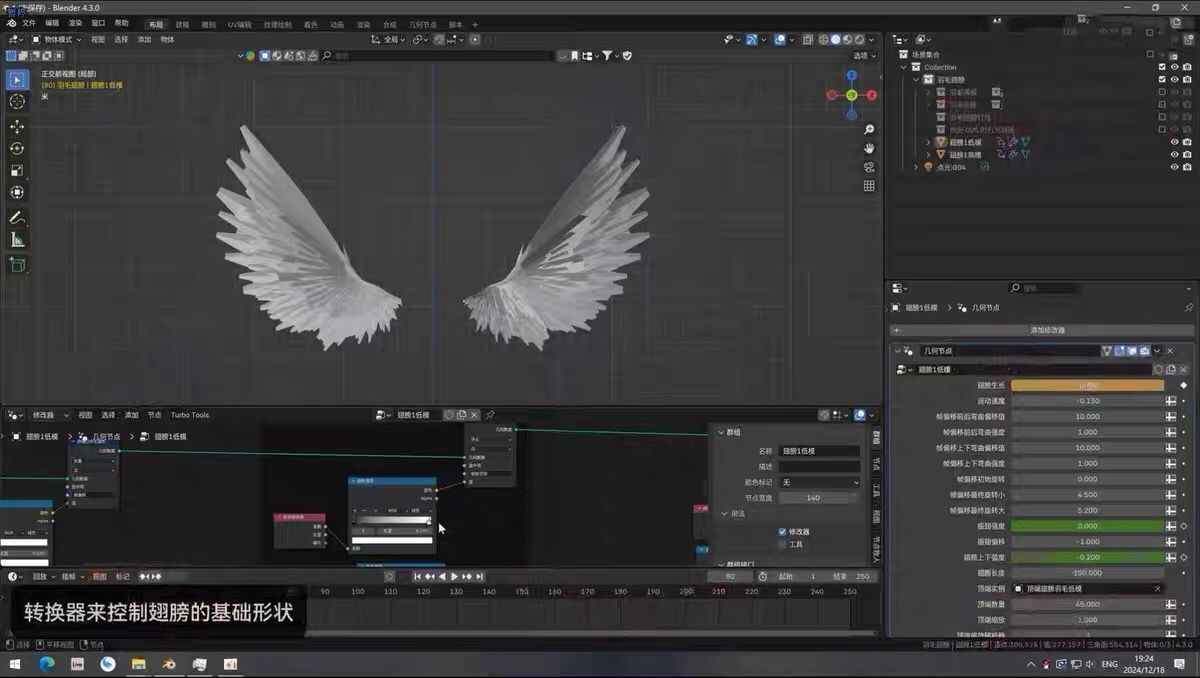1200x678 pixels.
Task: Pick the Scale tool
Action: pos(17,170)
